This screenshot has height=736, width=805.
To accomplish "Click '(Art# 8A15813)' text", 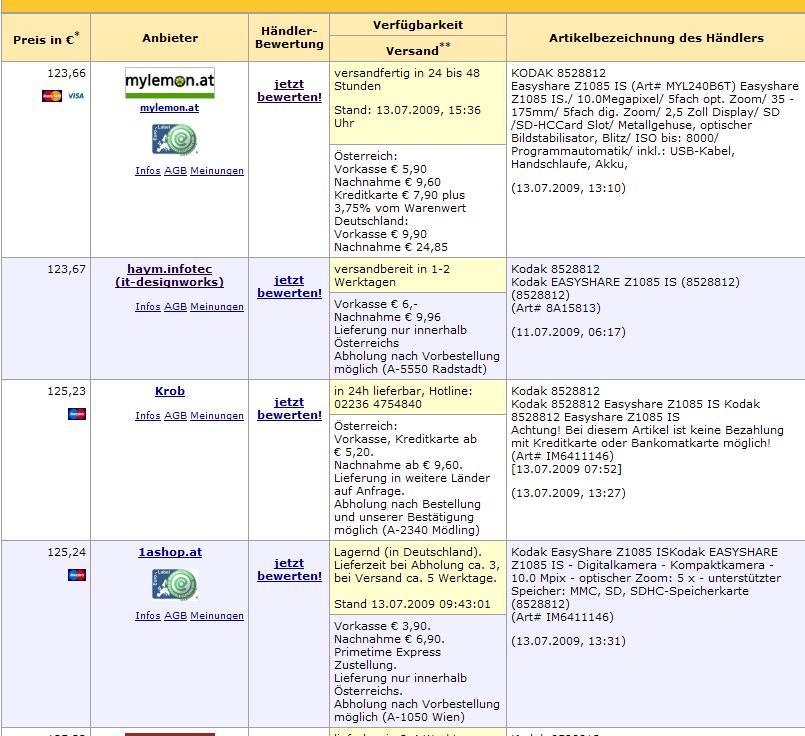I will coord(555,308).
